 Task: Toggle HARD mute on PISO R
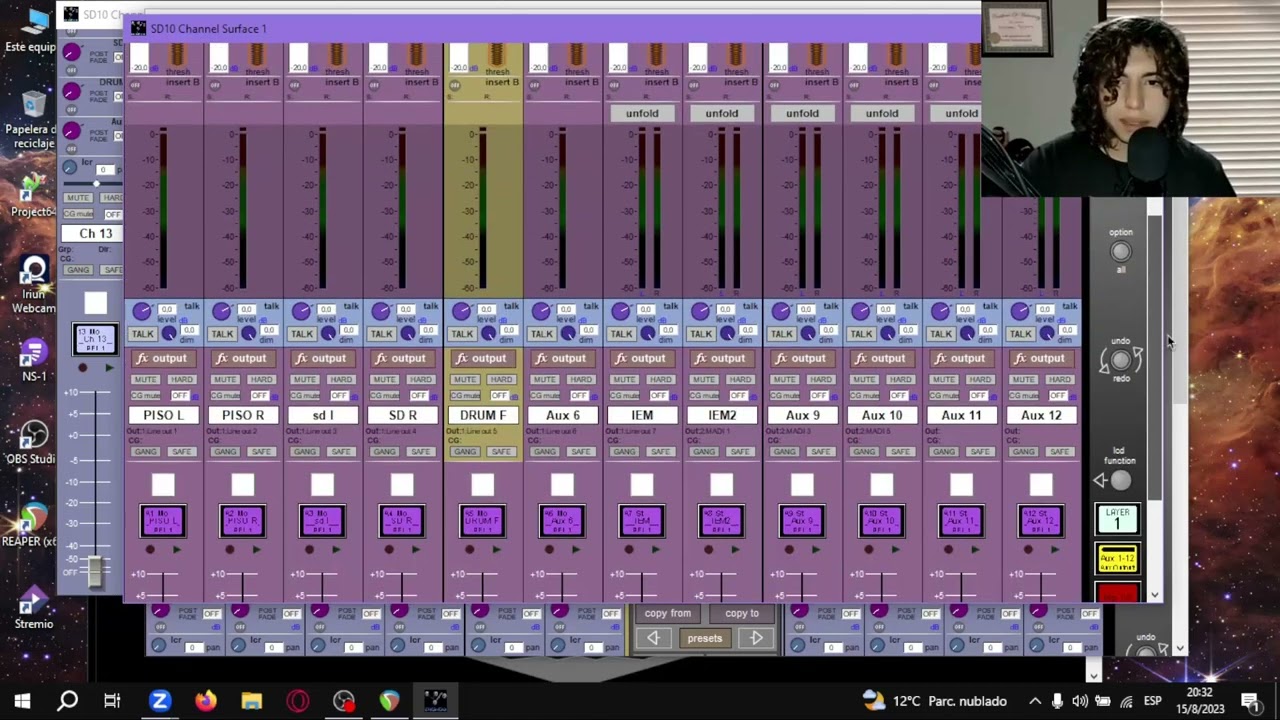pyautogui.click(x=261, y=380)
